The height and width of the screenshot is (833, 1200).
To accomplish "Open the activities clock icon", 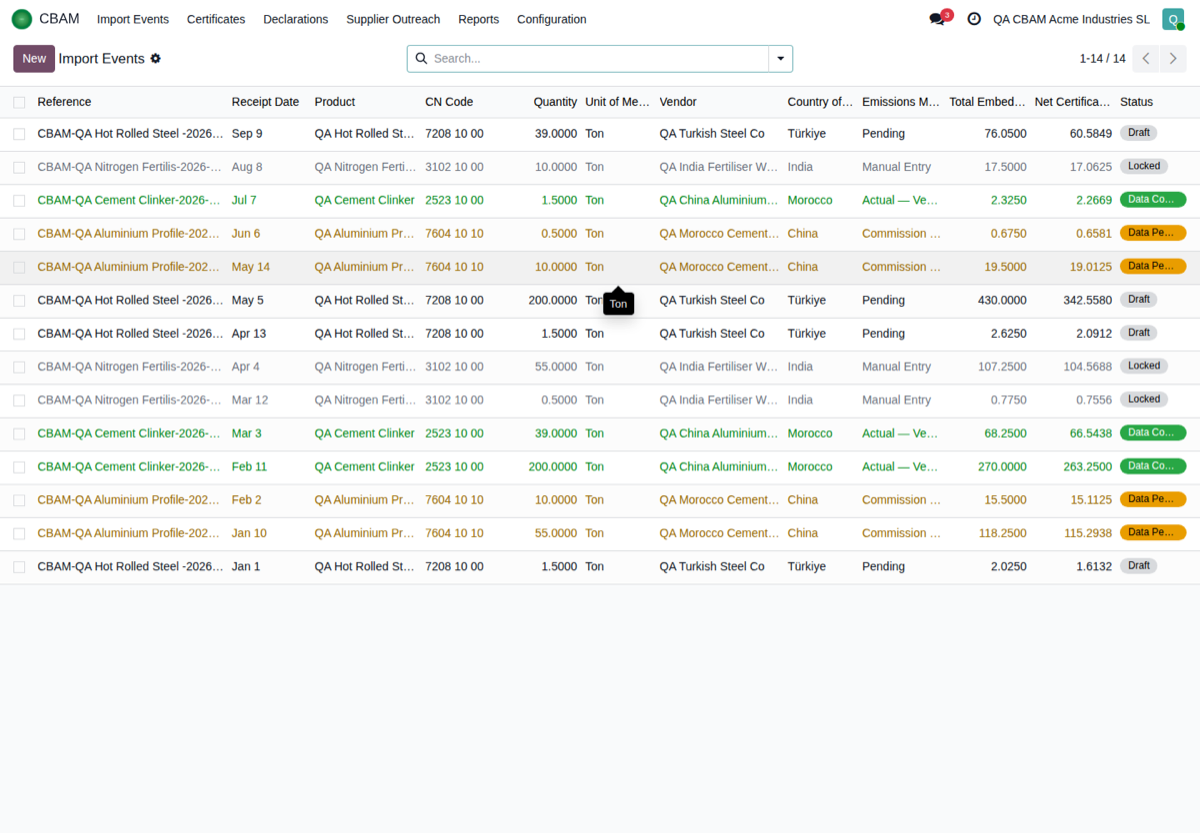I will (x=974, y=19).
